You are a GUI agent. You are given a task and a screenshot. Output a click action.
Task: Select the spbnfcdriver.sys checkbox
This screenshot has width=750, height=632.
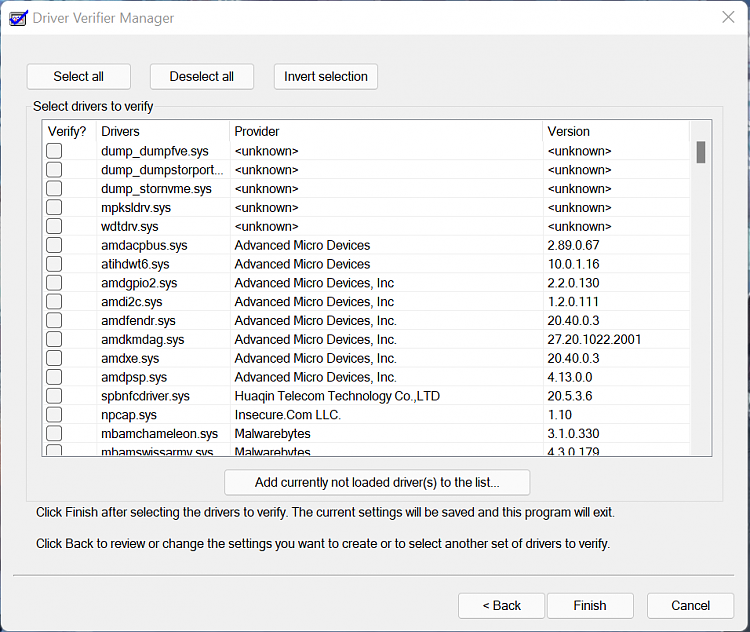pos(54,396)
